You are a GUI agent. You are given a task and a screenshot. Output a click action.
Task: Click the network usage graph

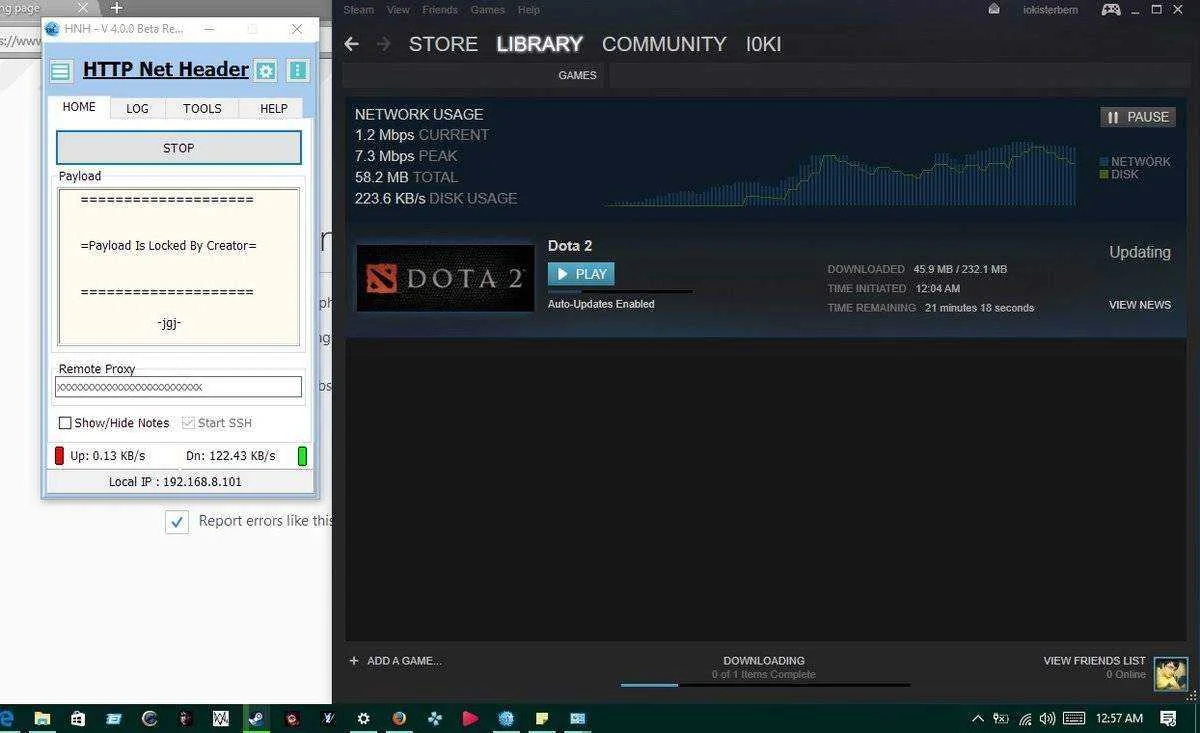pos(840,173)
